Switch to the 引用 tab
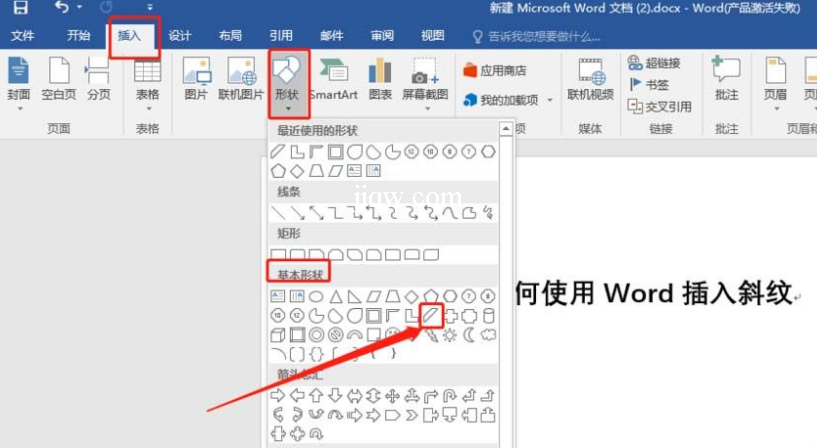This screenshot has width=817, height=448. pyautogui.click(x=281, y=35)
